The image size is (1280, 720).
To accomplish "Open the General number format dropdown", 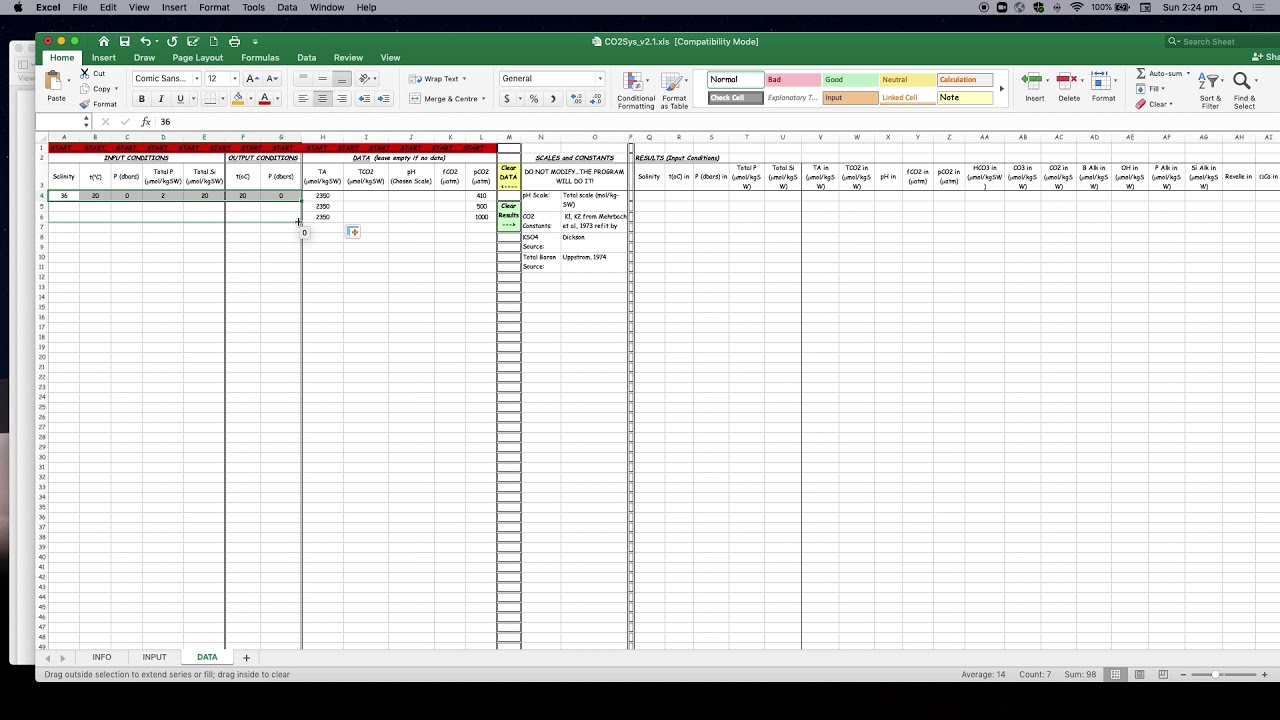I will 600,78.
